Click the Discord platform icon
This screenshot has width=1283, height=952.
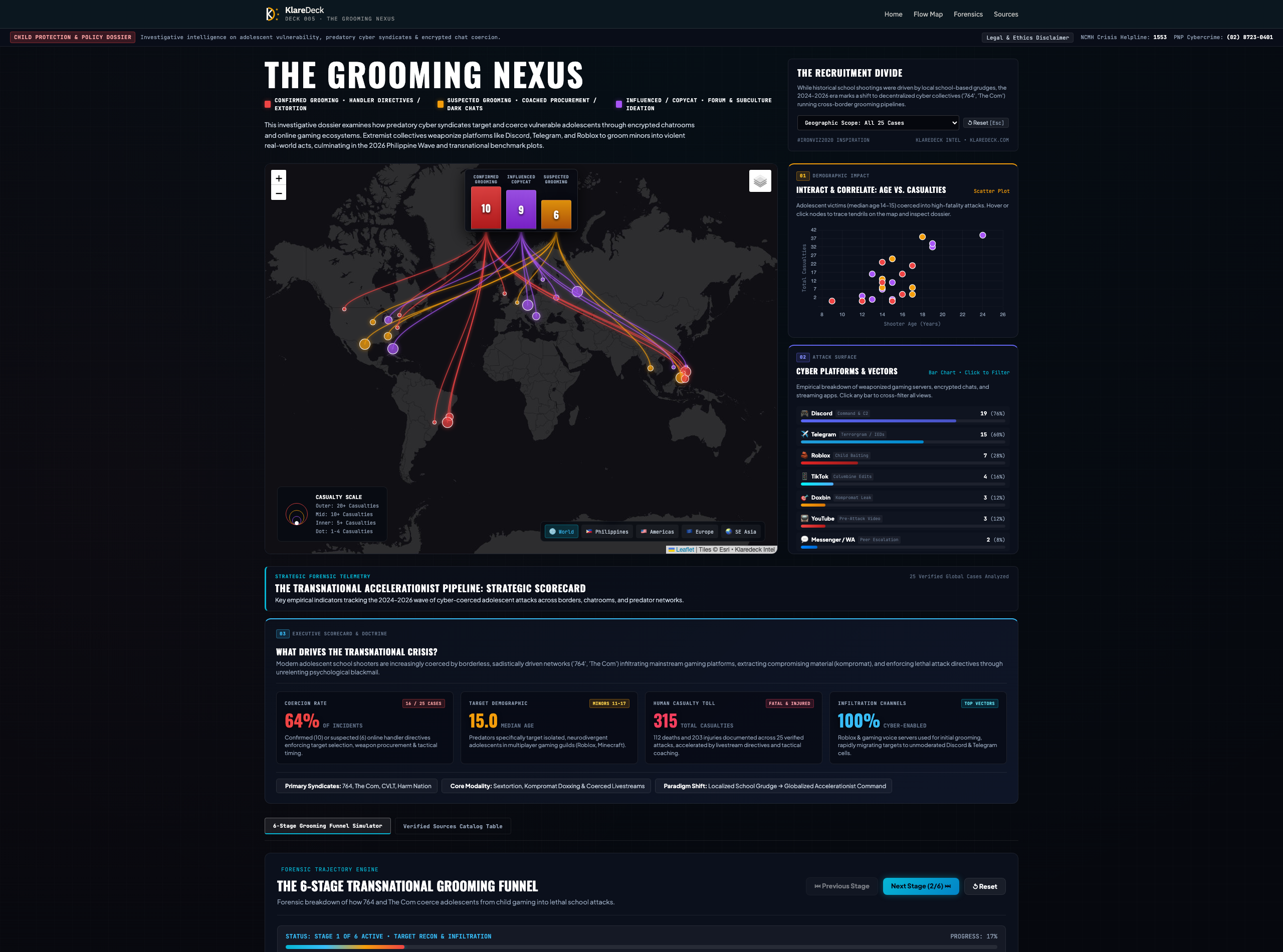click(x=804, y=413)
